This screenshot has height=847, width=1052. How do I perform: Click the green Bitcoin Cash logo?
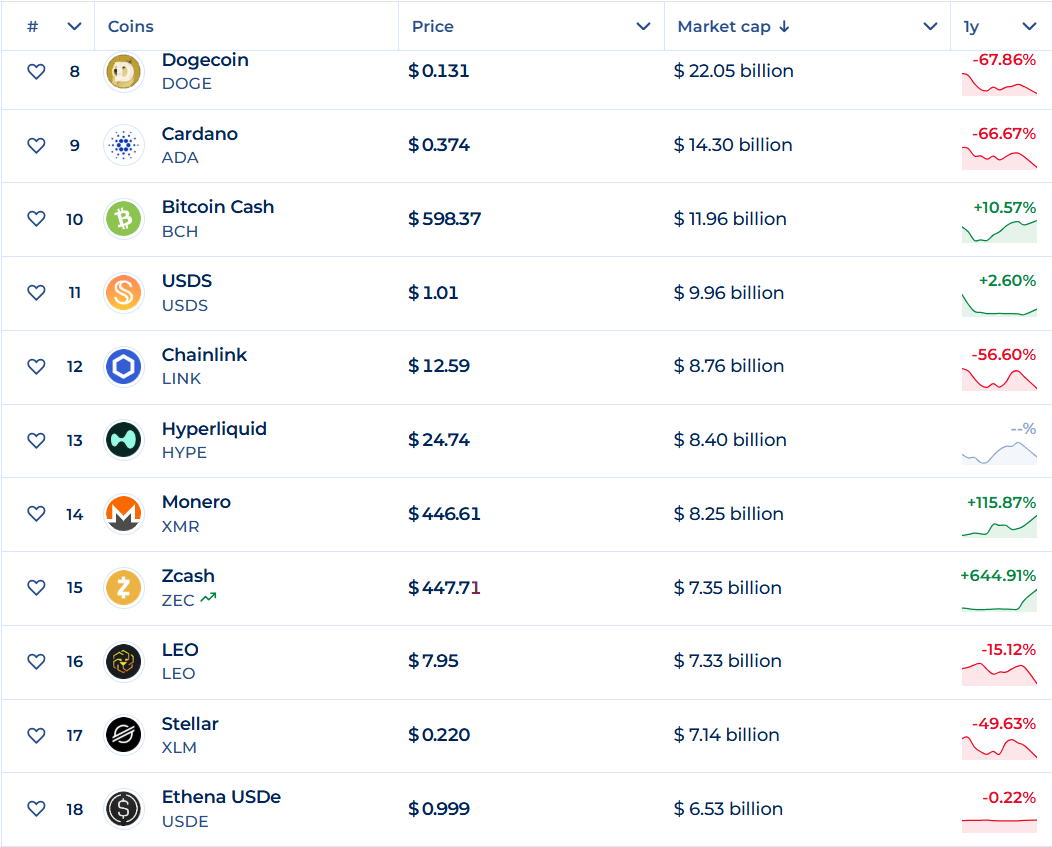click(124, 219)
